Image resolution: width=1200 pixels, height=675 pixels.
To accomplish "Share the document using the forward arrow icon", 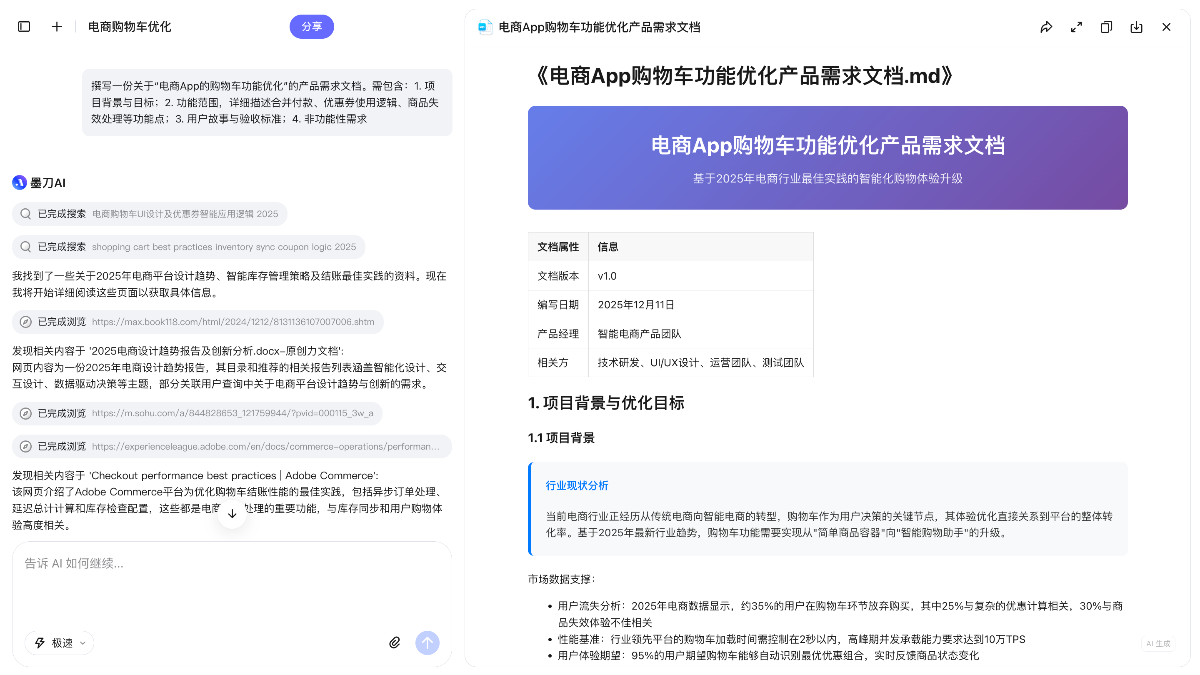I will point(1046,27).
